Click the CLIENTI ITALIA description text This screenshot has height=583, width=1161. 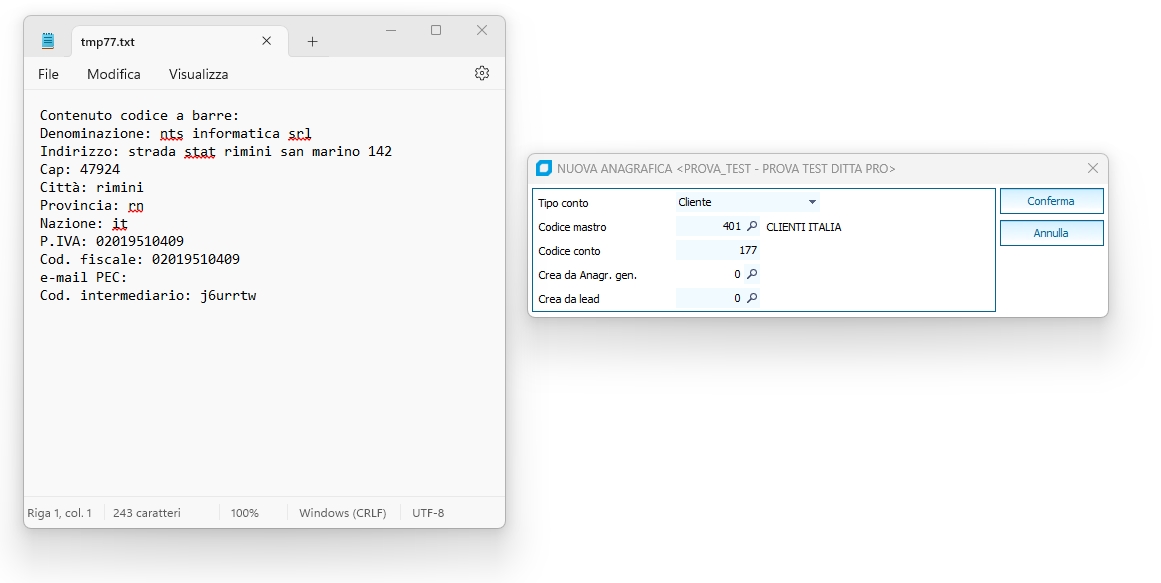pos(803,227)
